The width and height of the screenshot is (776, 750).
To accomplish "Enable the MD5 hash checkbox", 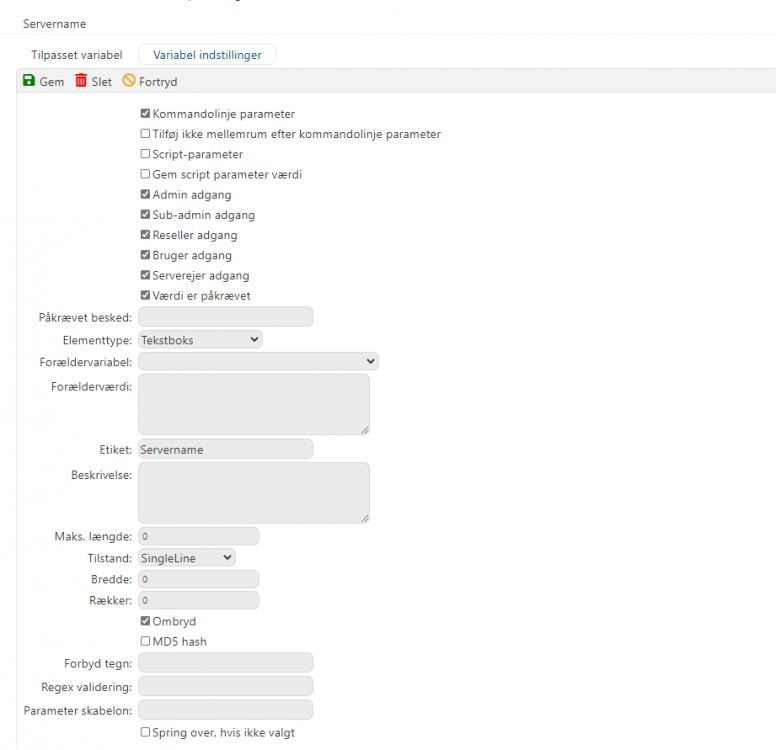I will click(146, 641).
